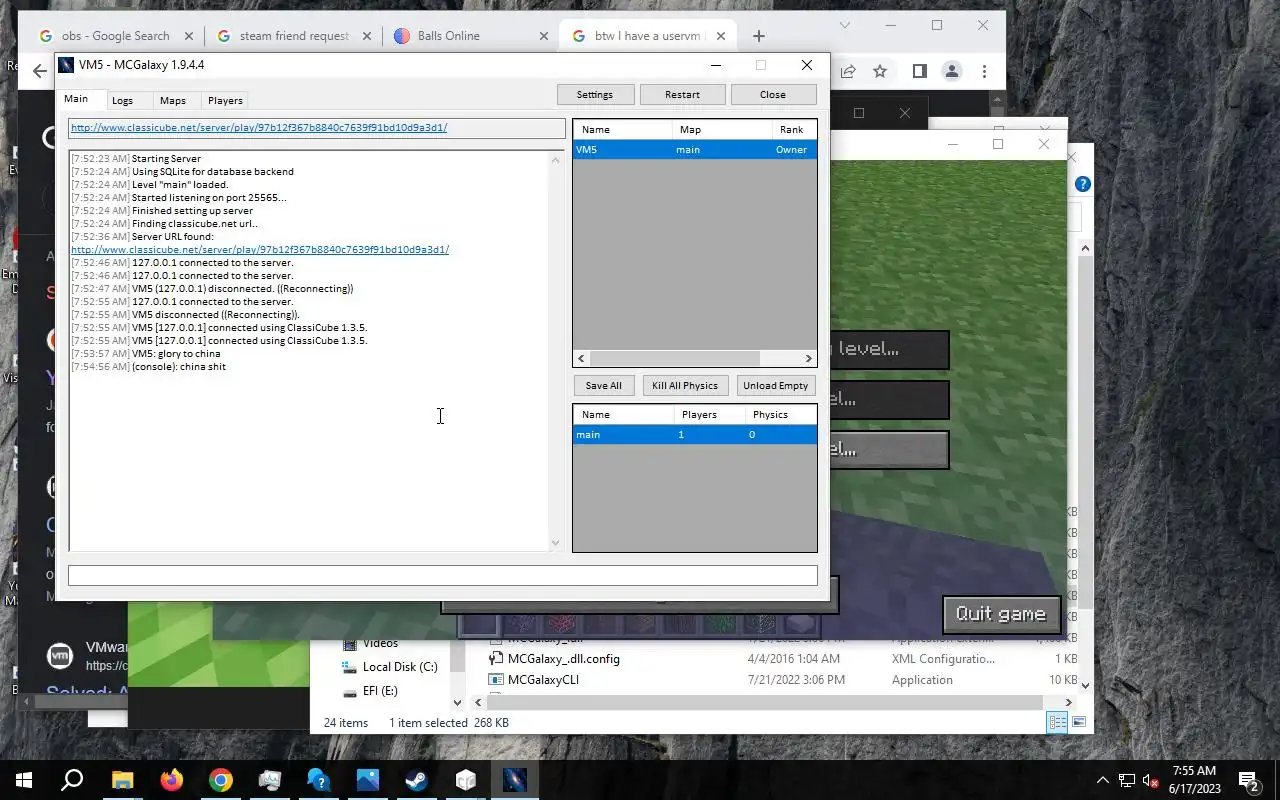
Task: Click Kill All Physics button
Action: 685,385
